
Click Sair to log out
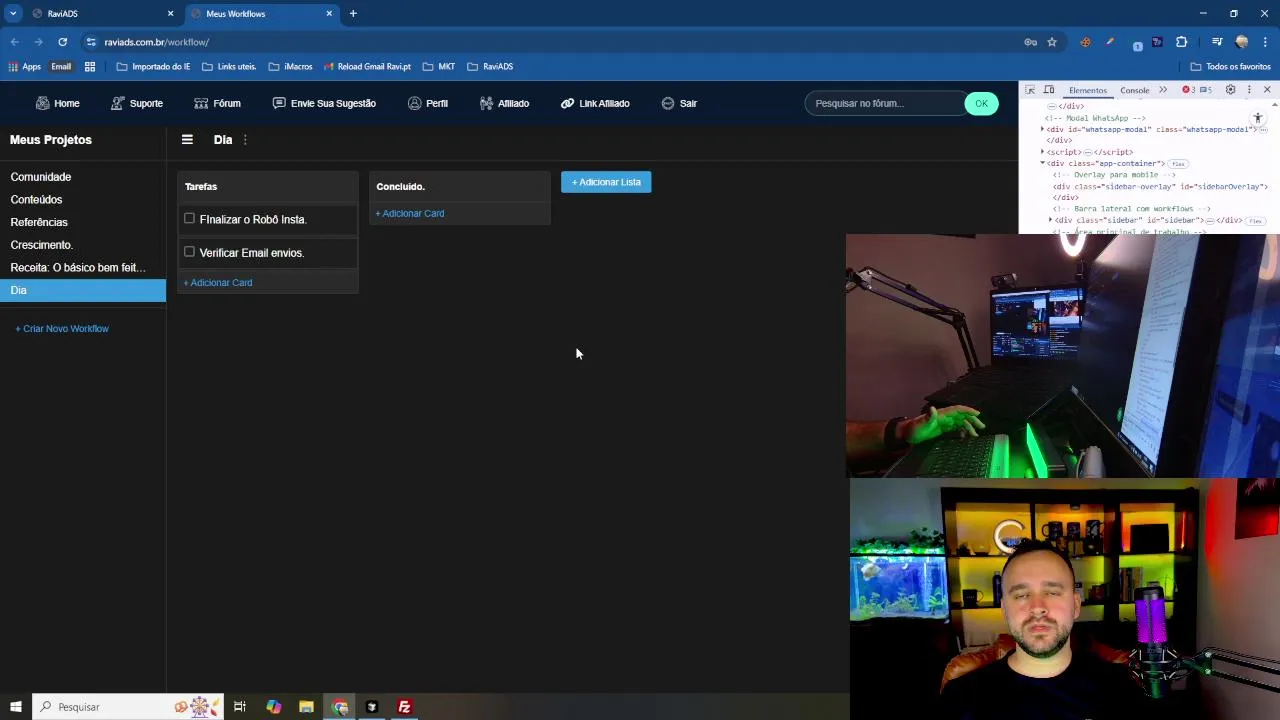click(x=679, y=103)
